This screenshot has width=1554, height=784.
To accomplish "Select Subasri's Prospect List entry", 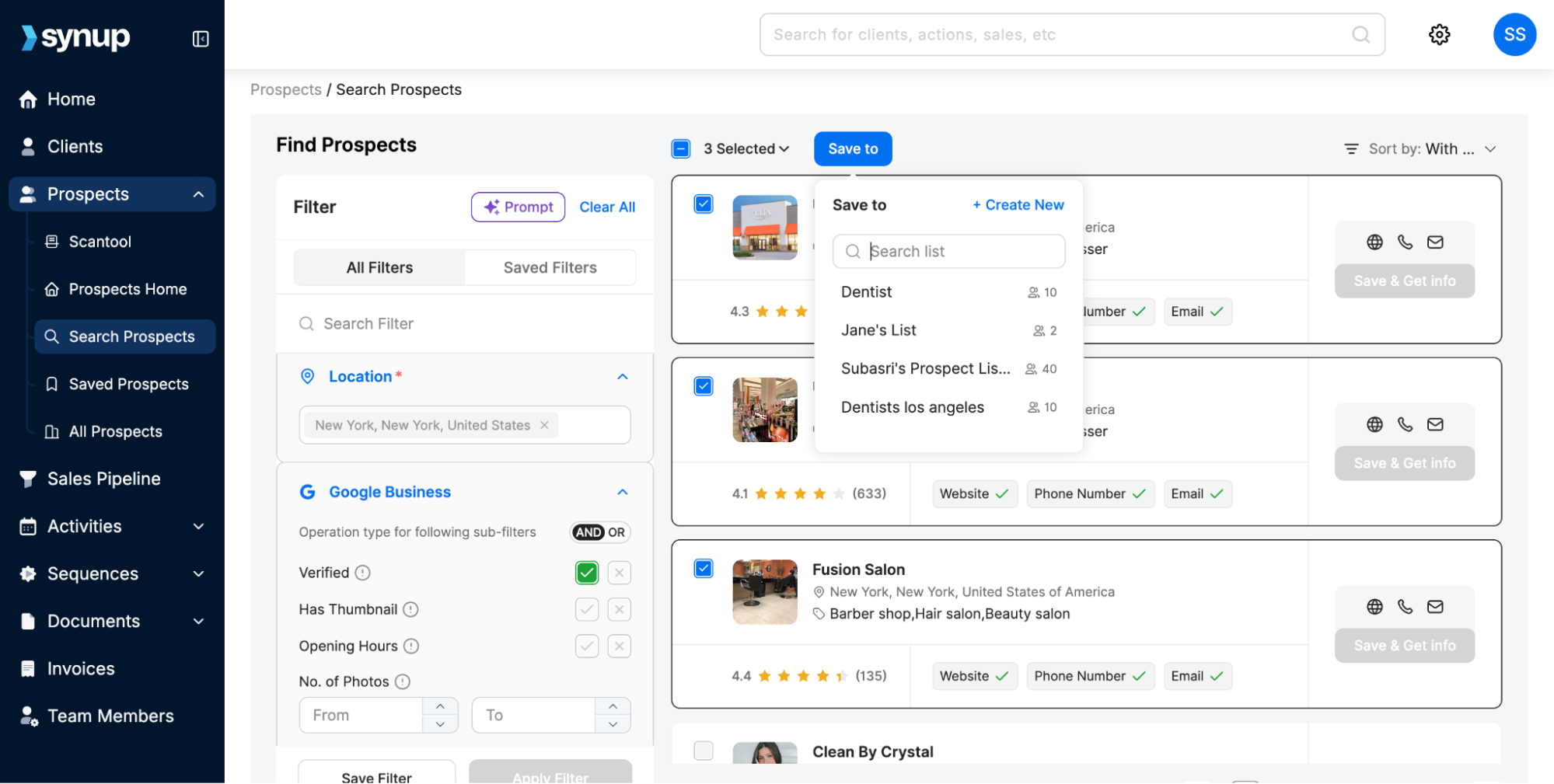I will [x=948, y=368].
